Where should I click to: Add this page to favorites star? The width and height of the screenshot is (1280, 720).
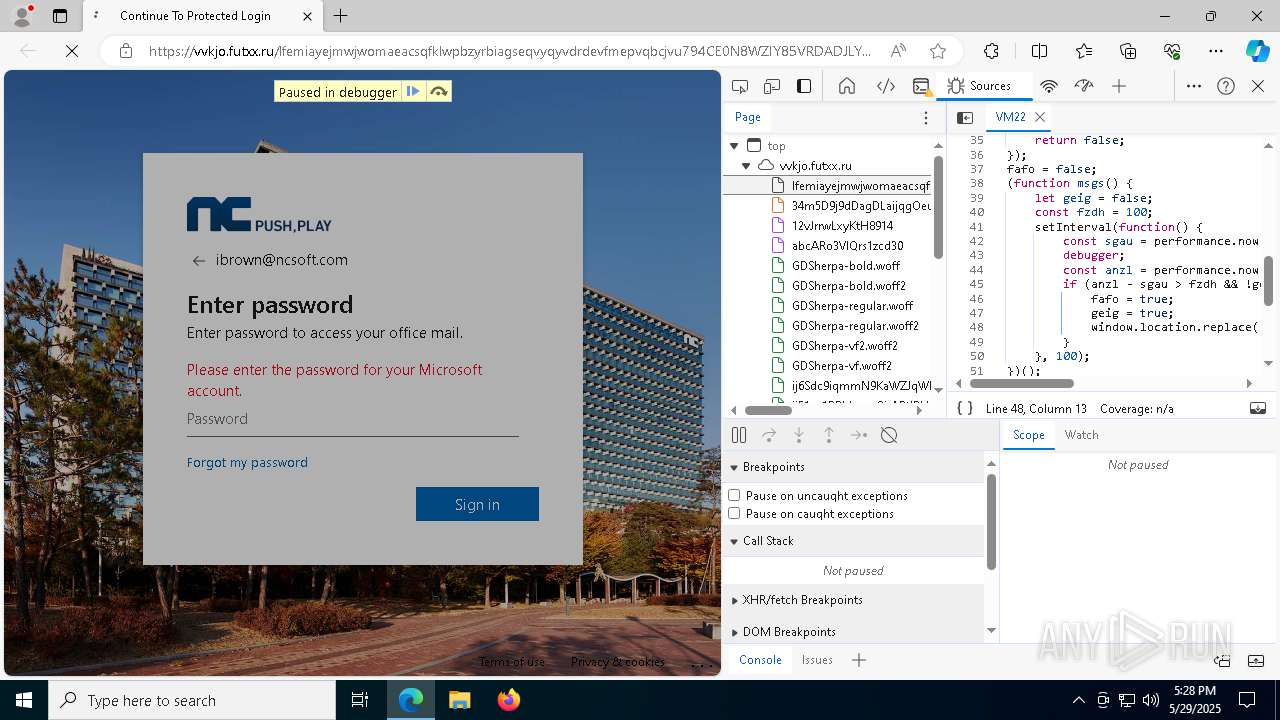point(937,51)
